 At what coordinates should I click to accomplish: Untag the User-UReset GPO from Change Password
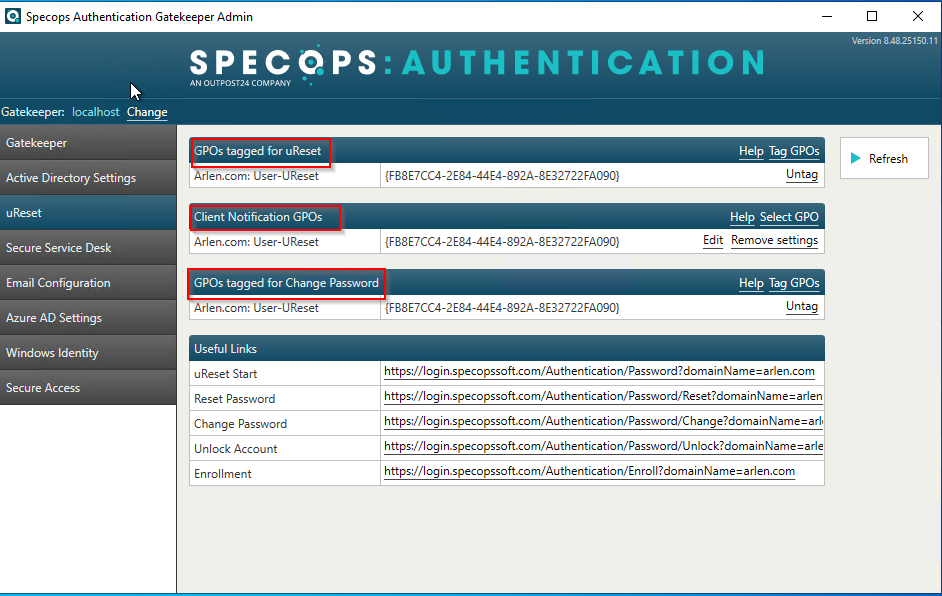point(802,306)
